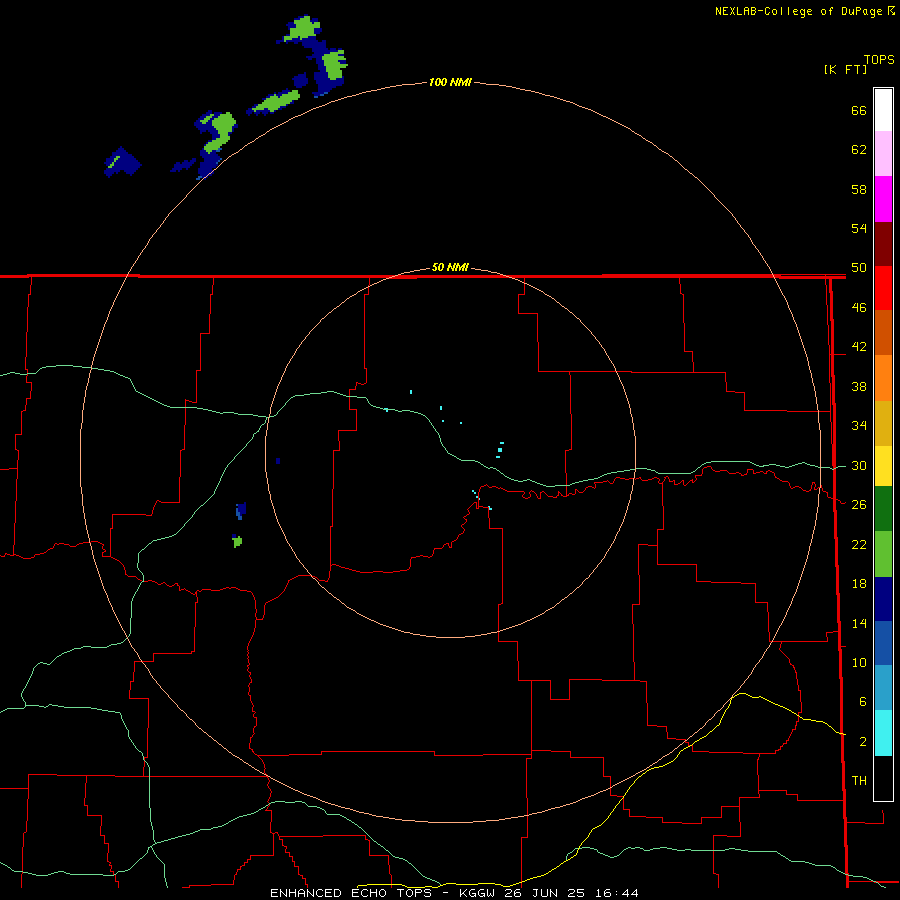Viewport: 900px width, 900px height.
Task: Click the "[K FT]" units label
Action: coord(845,69)
